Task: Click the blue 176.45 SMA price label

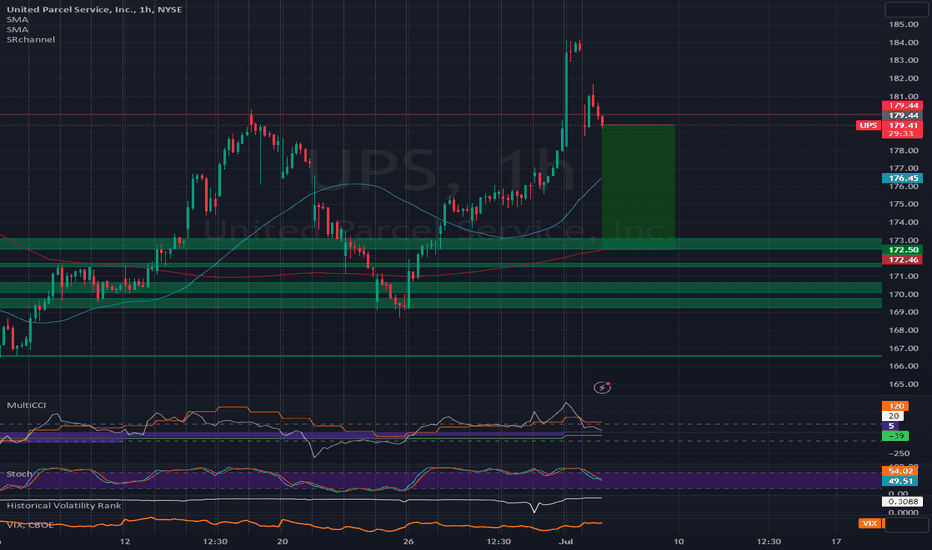Action: [x=903, y=178]
